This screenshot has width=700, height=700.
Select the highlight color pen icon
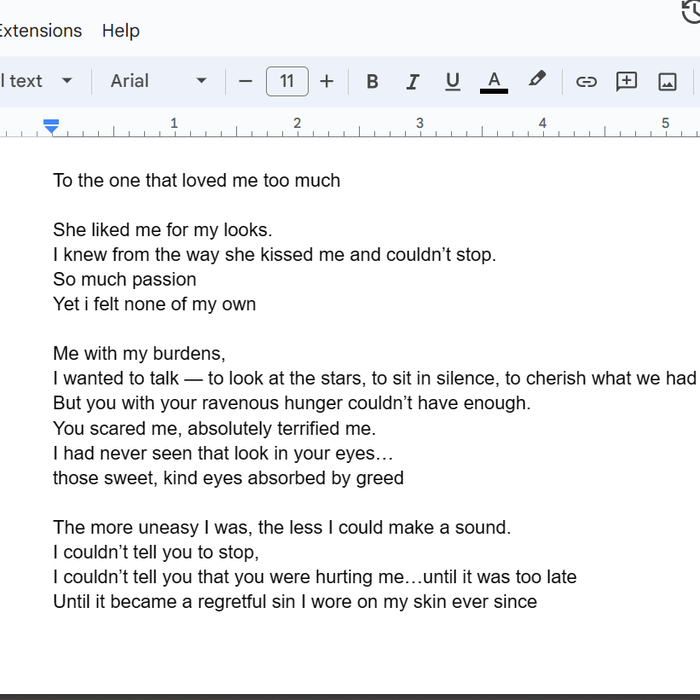pyautogui.click(x=537, y=80)
